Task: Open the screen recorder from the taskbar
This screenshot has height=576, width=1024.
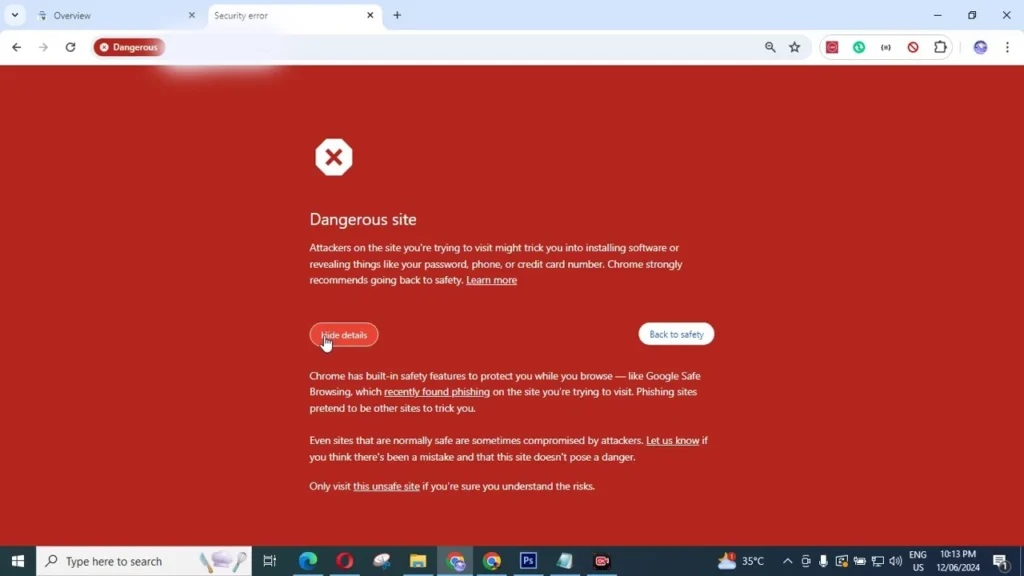Action: [601, 561]
